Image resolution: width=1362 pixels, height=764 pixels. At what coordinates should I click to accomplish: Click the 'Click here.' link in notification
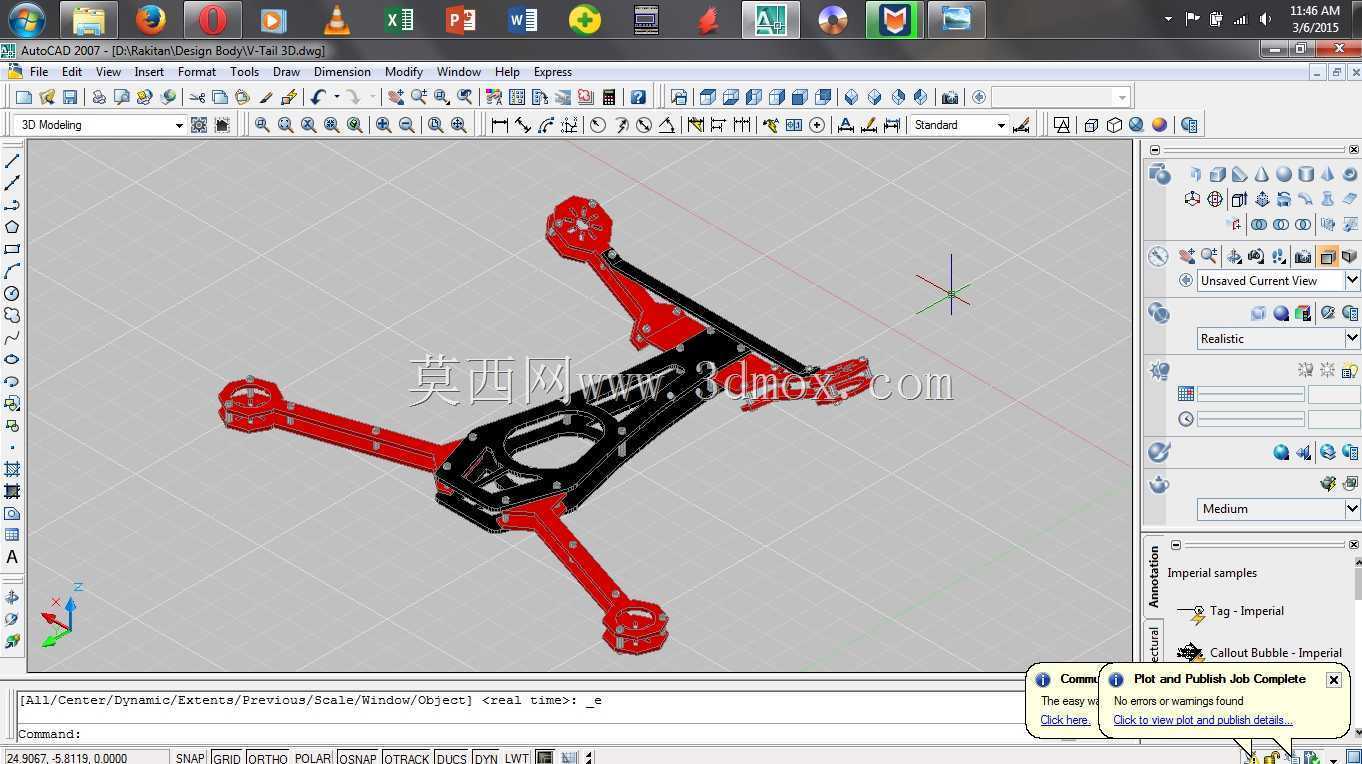click(1065, 720)
